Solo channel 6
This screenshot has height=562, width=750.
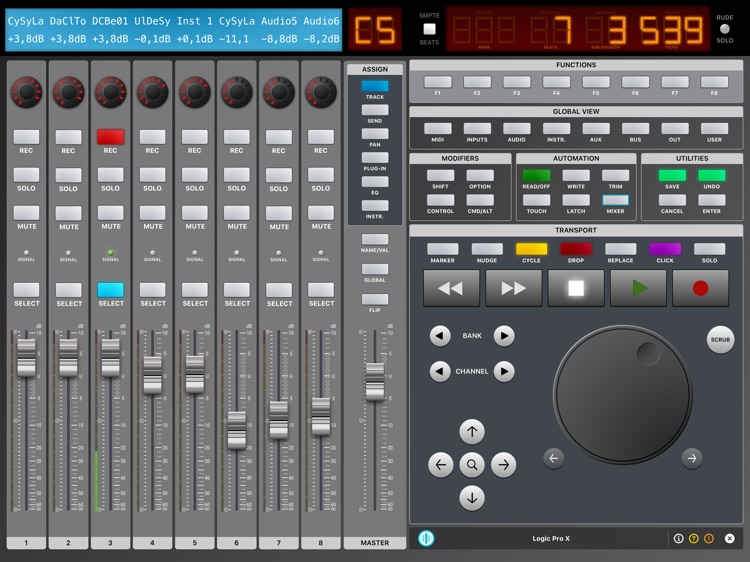pyautogui.click(x=236, y=175)
